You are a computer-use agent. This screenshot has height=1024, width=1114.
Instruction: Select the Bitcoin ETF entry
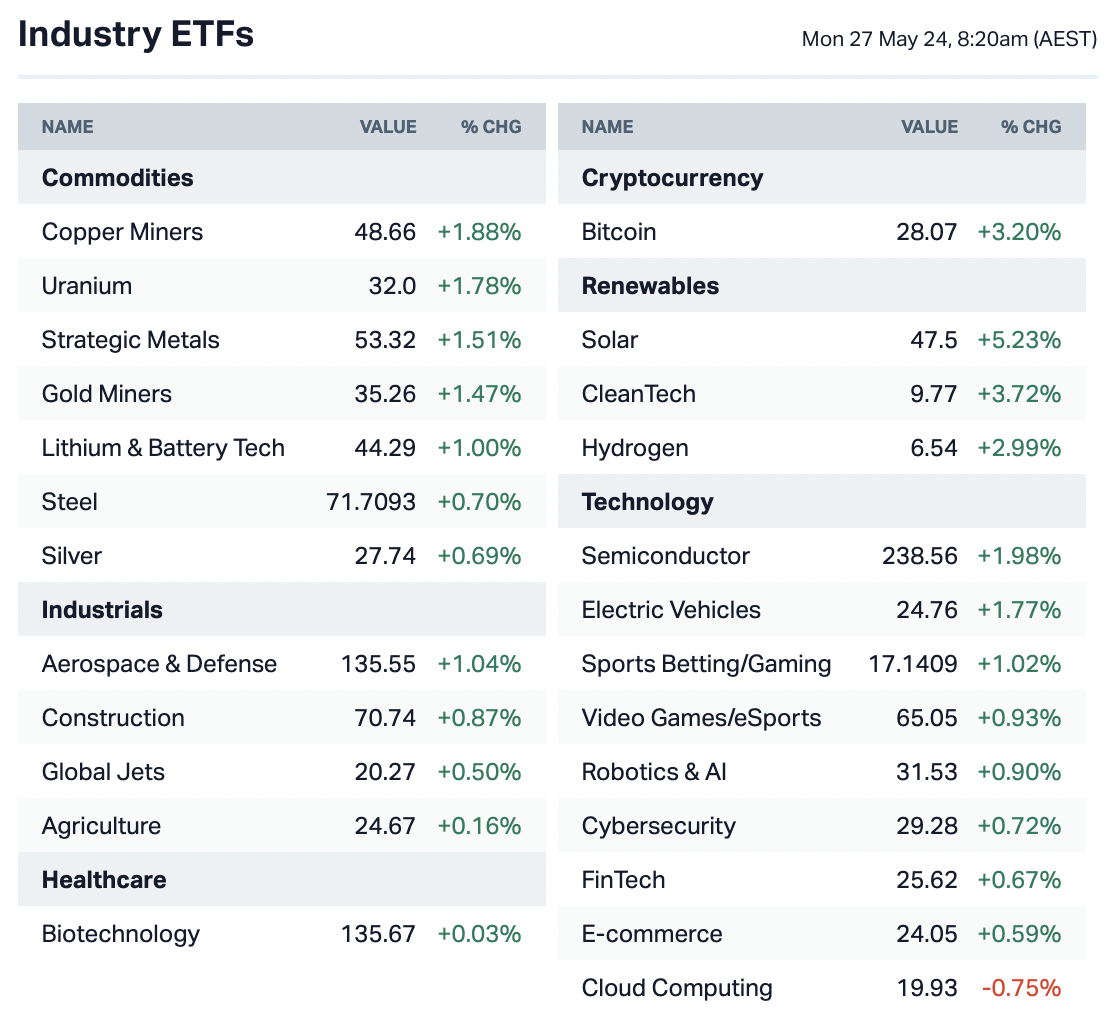click(619, 232)
